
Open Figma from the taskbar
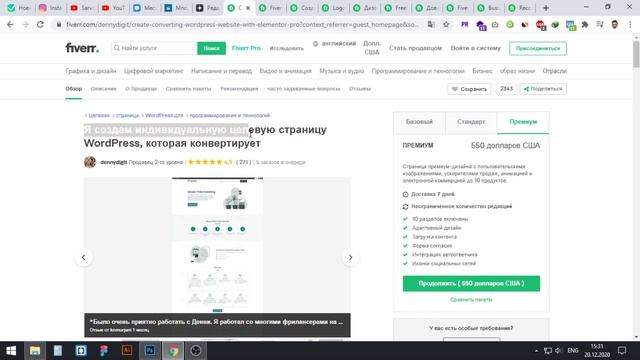coord(104,351)
